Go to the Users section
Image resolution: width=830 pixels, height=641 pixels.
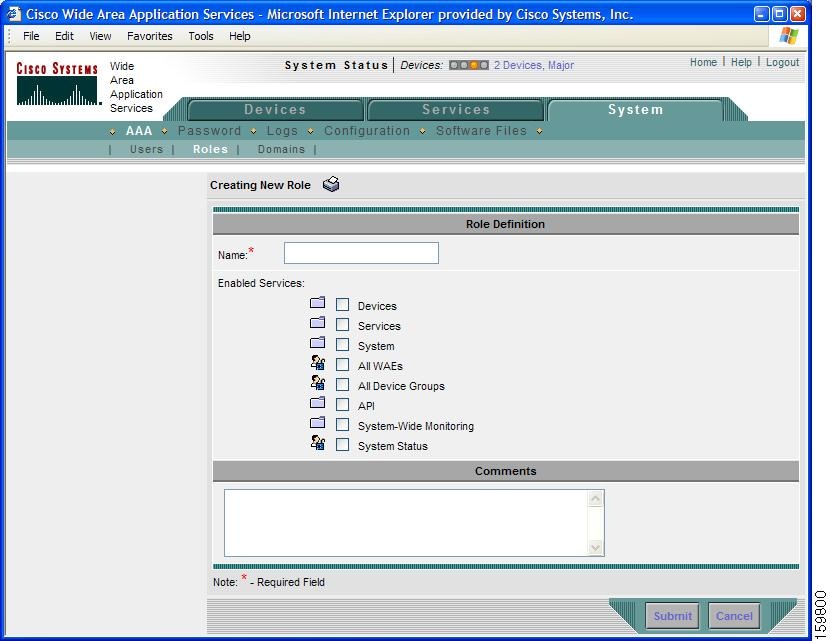pos(147,149)
